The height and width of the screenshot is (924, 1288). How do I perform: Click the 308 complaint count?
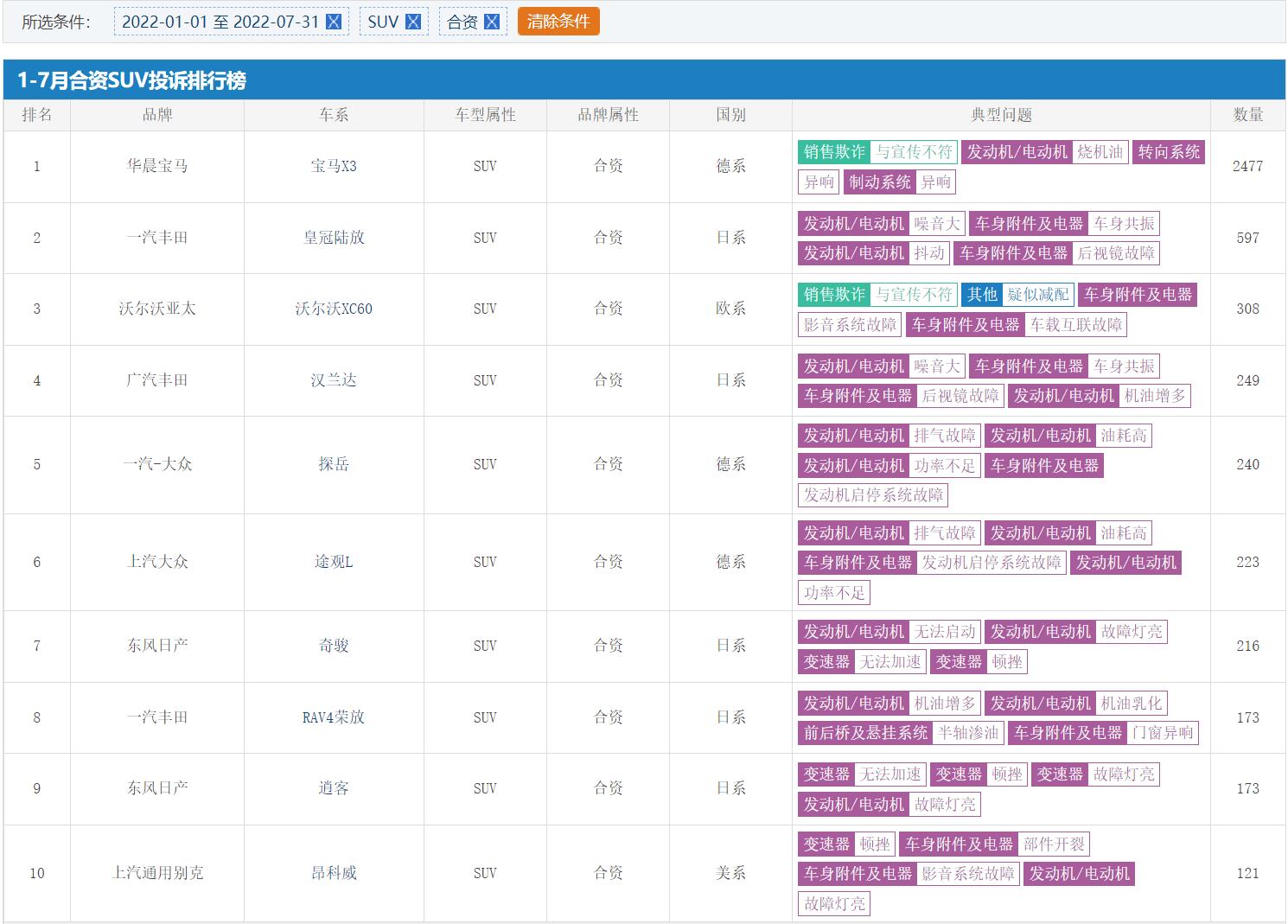coord(1248,309)
